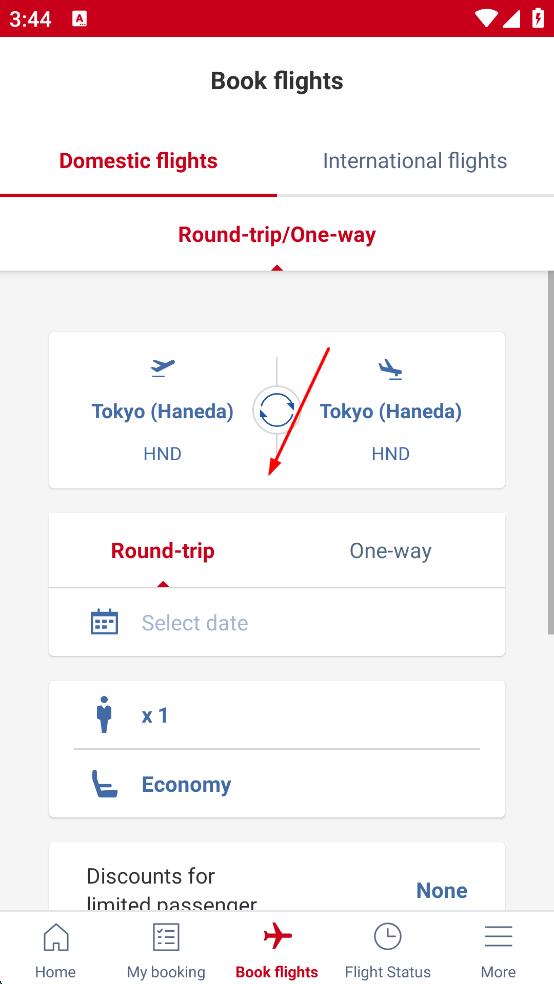
Task: Open Economy seat class selector
Action: [x=277, y=784]
